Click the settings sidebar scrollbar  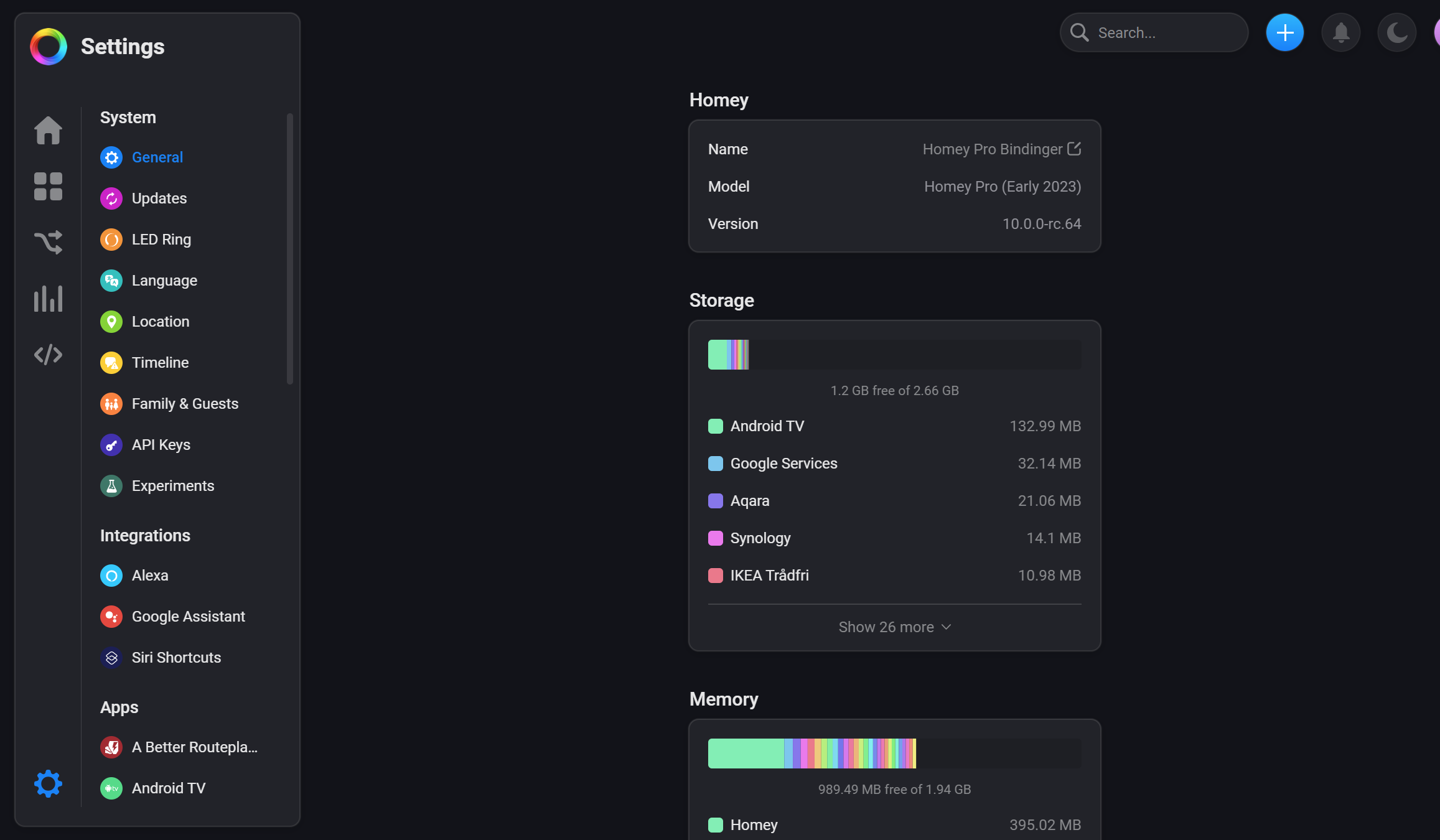tap(289, 249)
